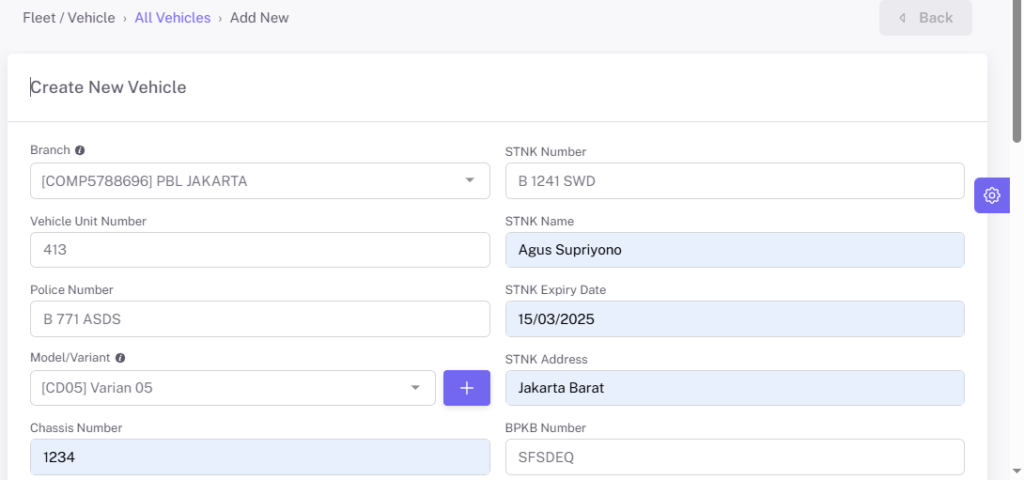Click the page vertical scrollbar down arrow

coord(1017,470)
